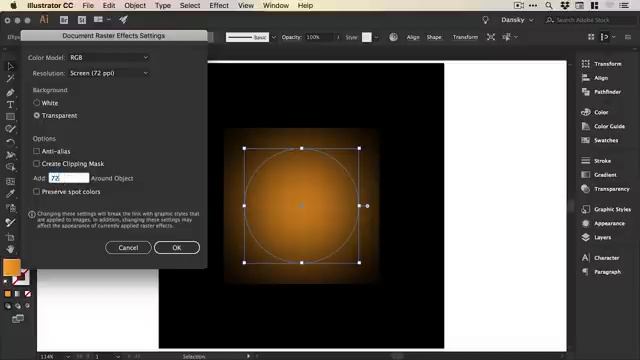Open the Color Guide panel

point(603,126)
